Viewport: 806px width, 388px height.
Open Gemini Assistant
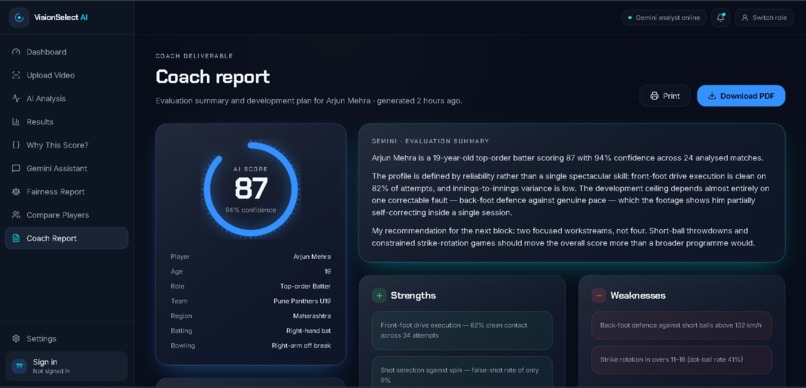click(x=66, y=169)
